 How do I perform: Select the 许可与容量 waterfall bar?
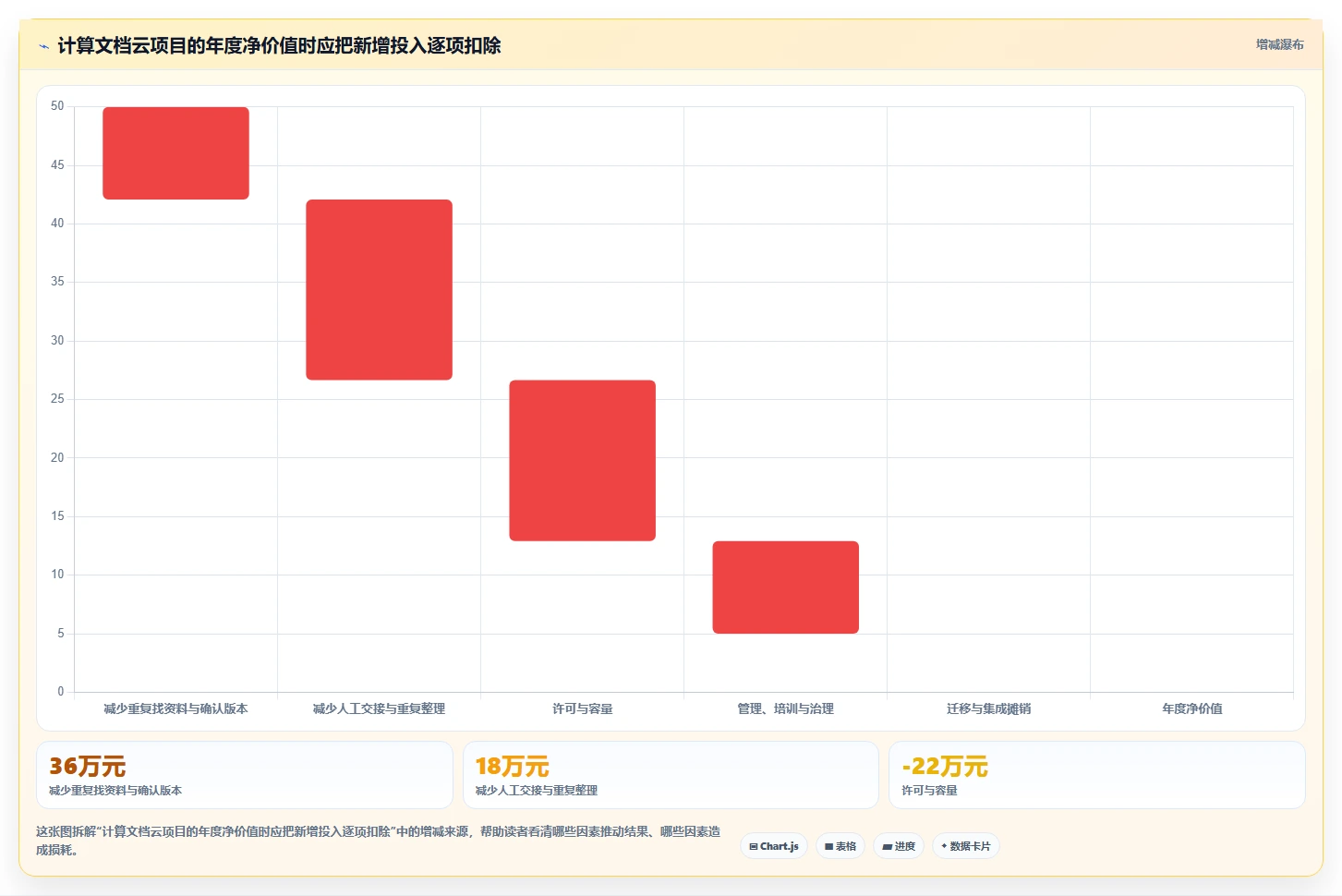pyautogui.click(x=583, y=461)
